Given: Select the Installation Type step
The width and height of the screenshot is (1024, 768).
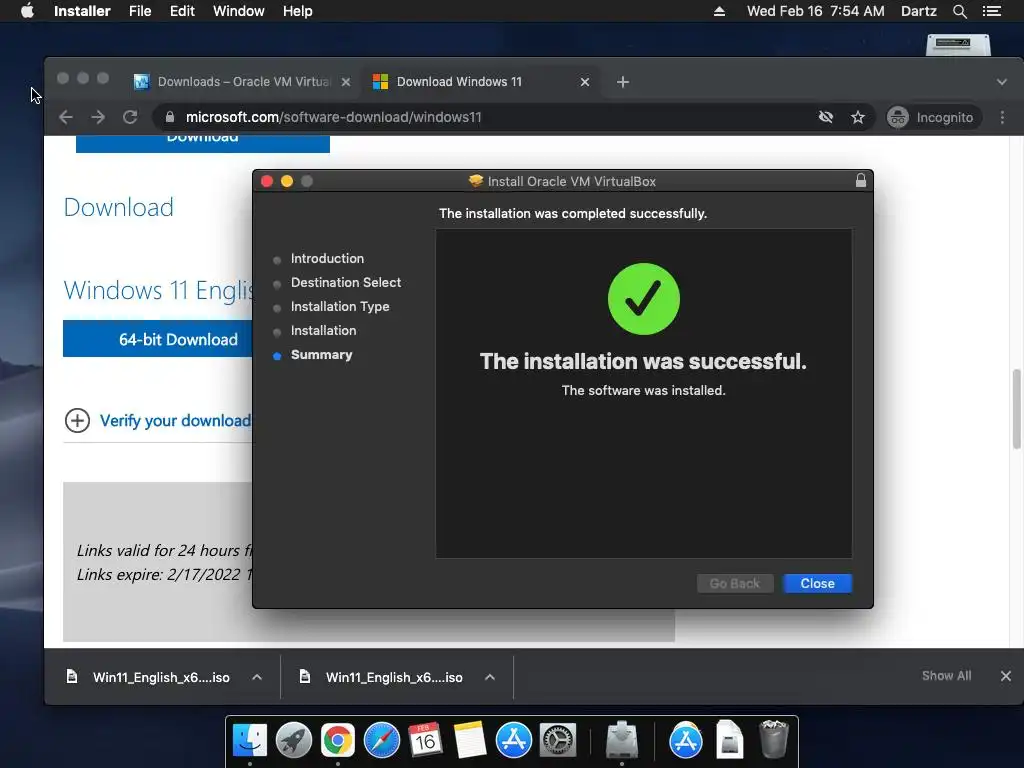Looking at the screenshot, I should click(x=340, y=307).
